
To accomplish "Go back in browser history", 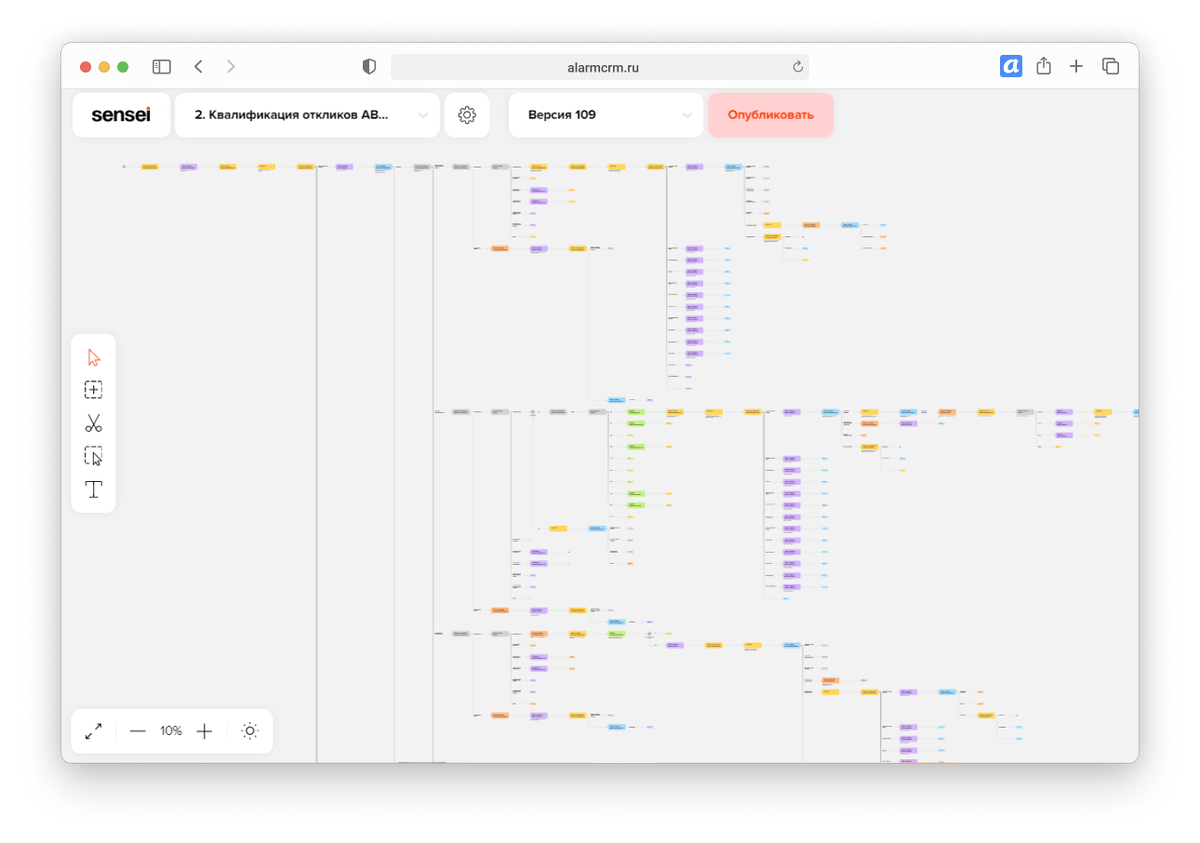I will click(198, 67).
